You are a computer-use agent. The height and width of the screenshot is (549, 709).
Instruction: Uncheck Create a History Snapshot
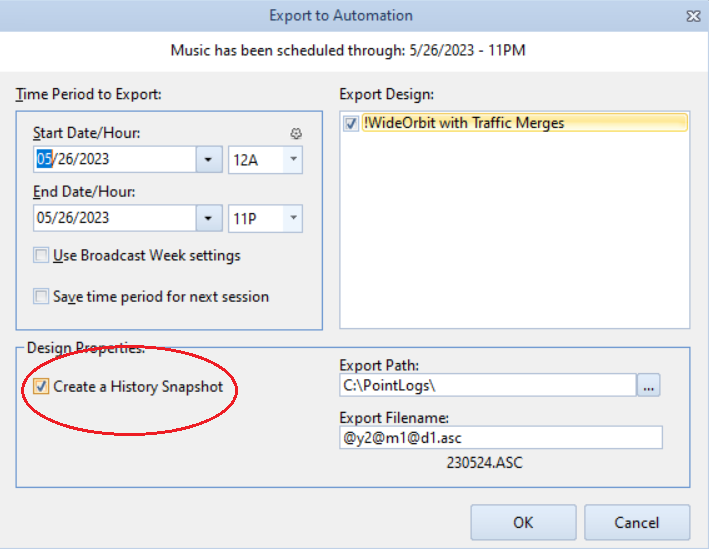[41, 387]
